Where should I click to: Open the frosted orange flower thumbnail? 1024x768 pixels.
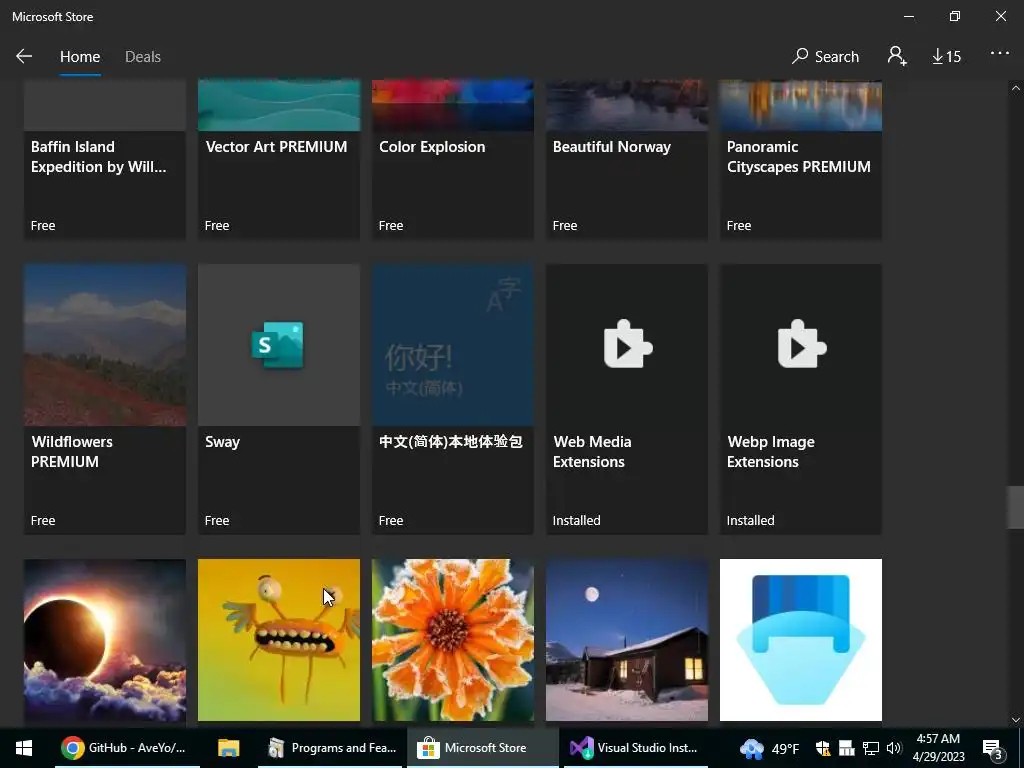[453, 640]
